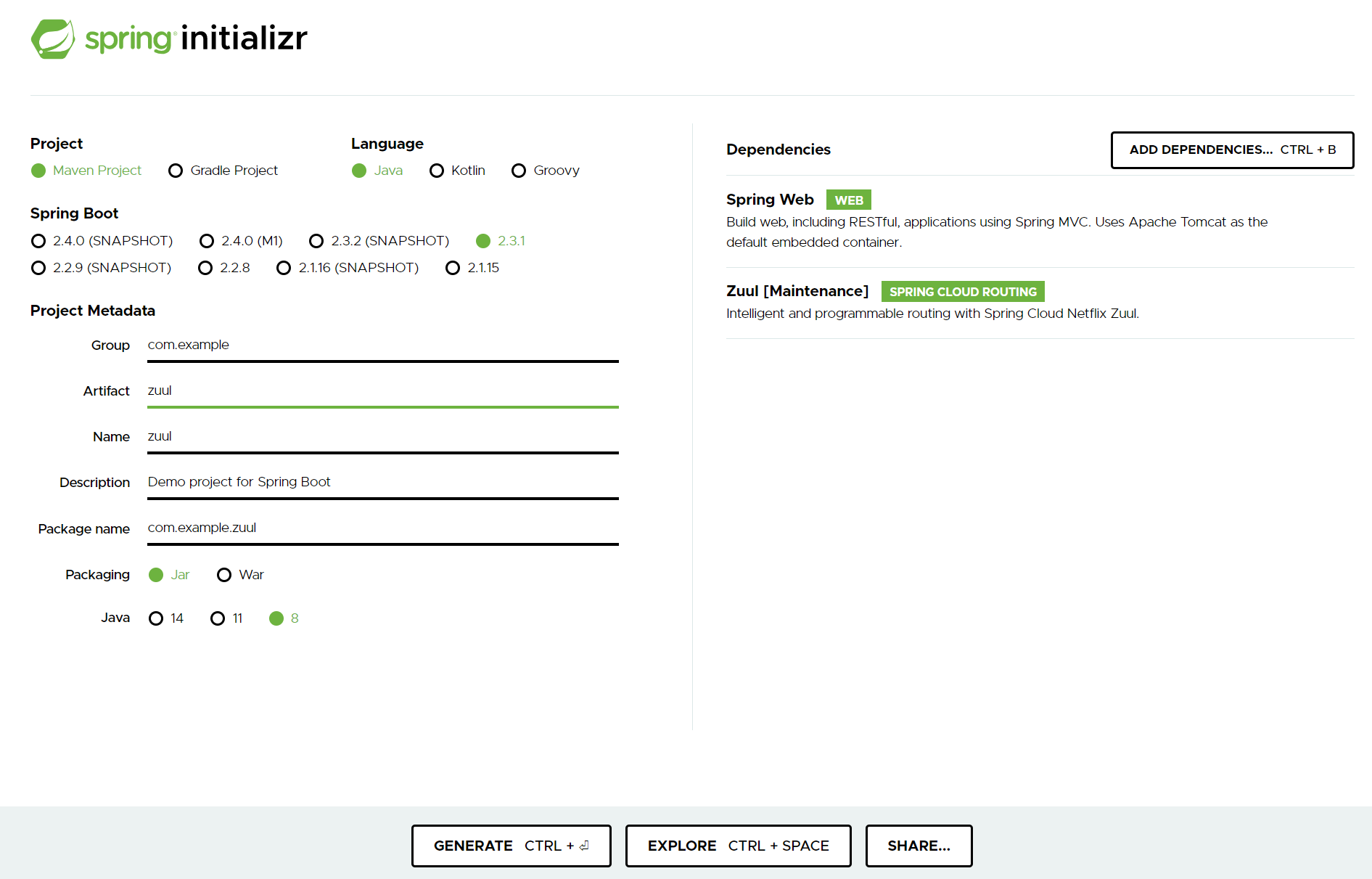
Task: Select Spring Boot version 2.3.1
Action: click(501, 241)
